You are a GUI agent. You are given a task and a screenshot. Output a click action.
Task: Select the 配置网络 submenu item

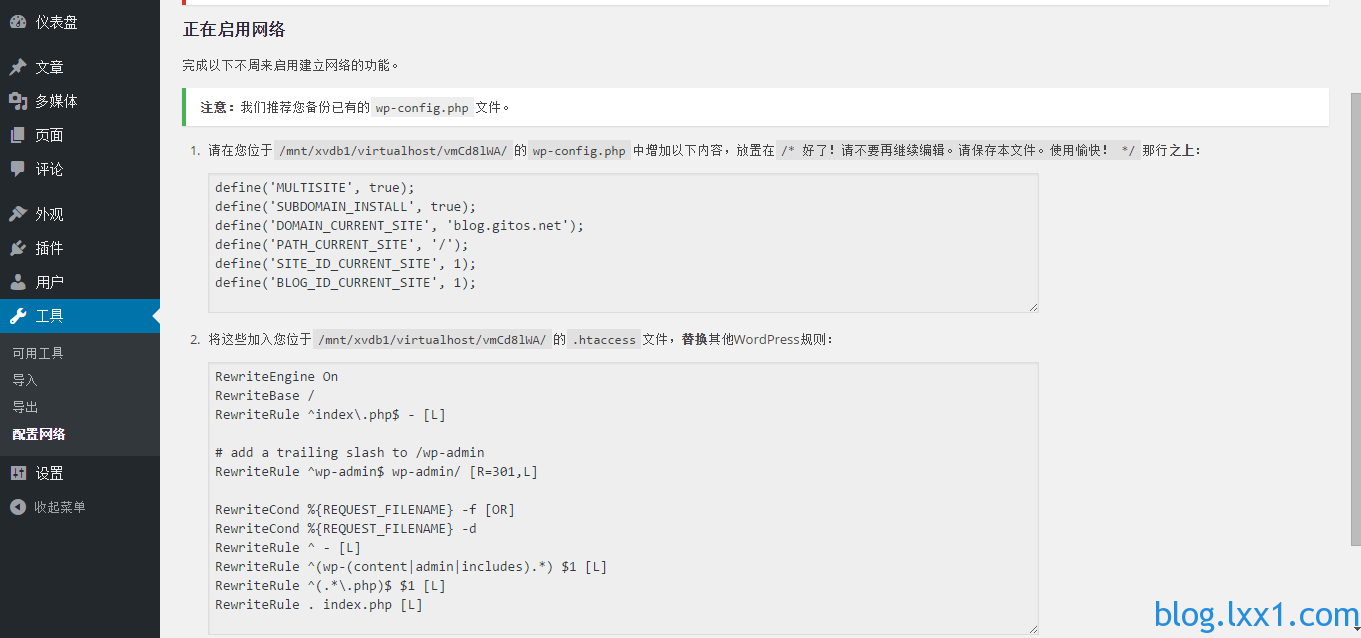[x=39, y=434]
